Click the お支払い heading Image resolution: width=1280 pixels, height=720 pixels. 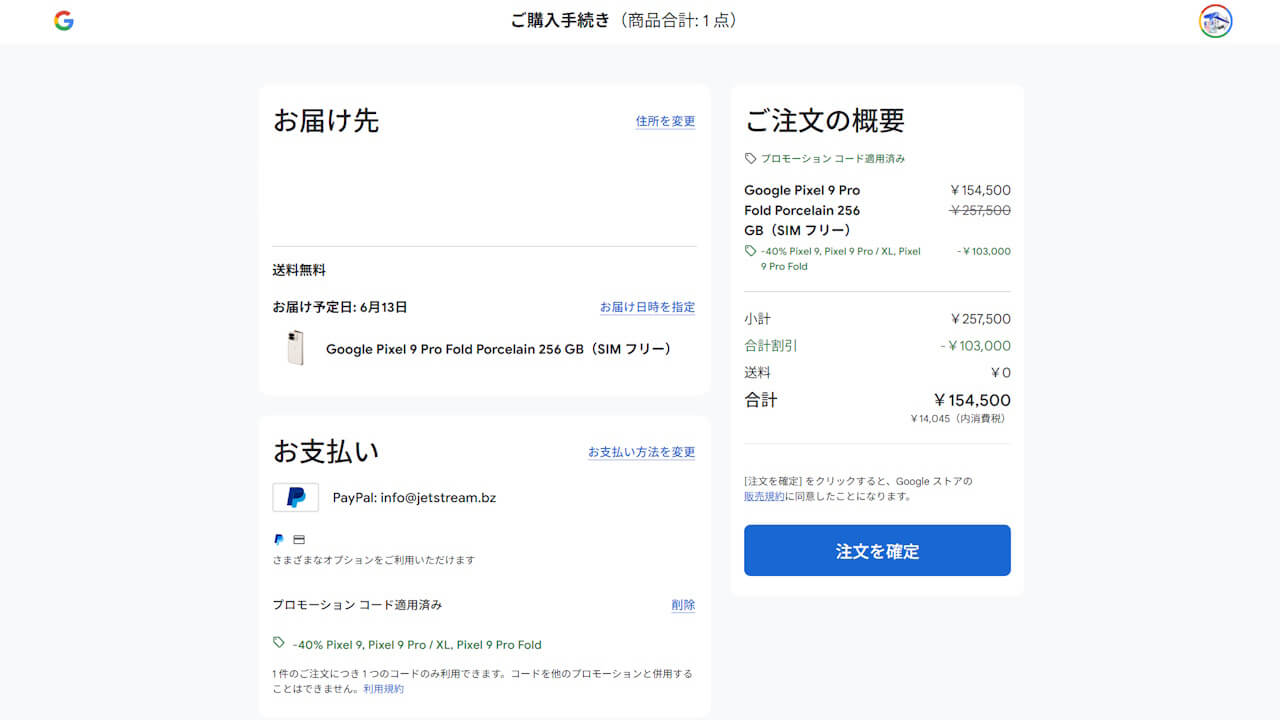[326, 451]
